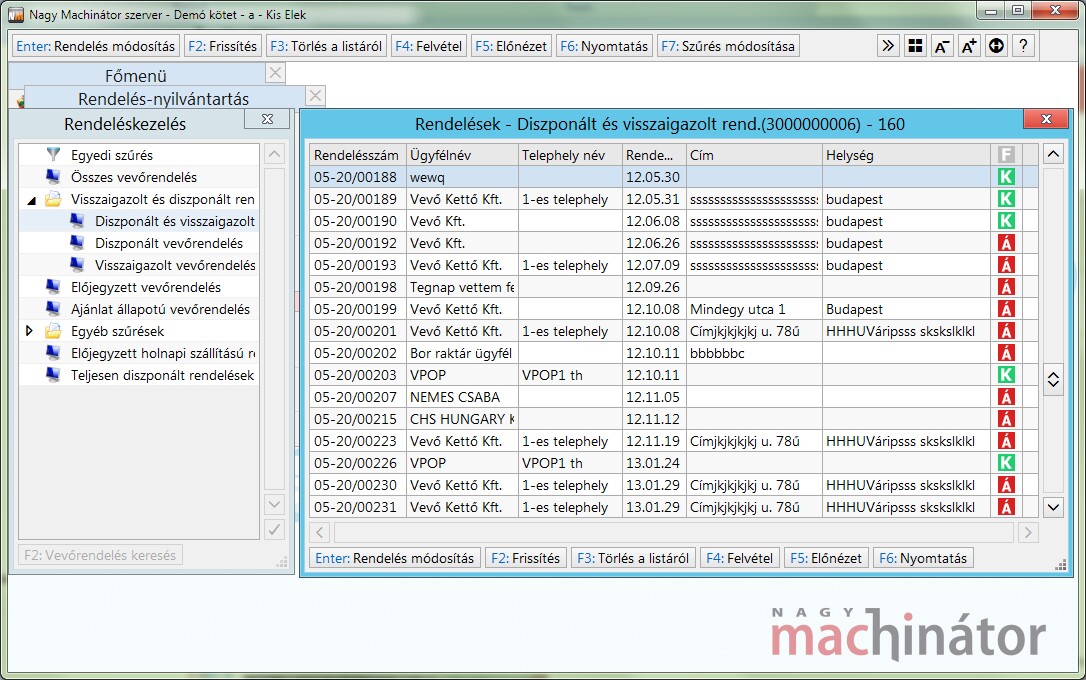Click the F column header icon
The width and height of the screenshot is (1086, 680).
click(x=1006, y=154)
